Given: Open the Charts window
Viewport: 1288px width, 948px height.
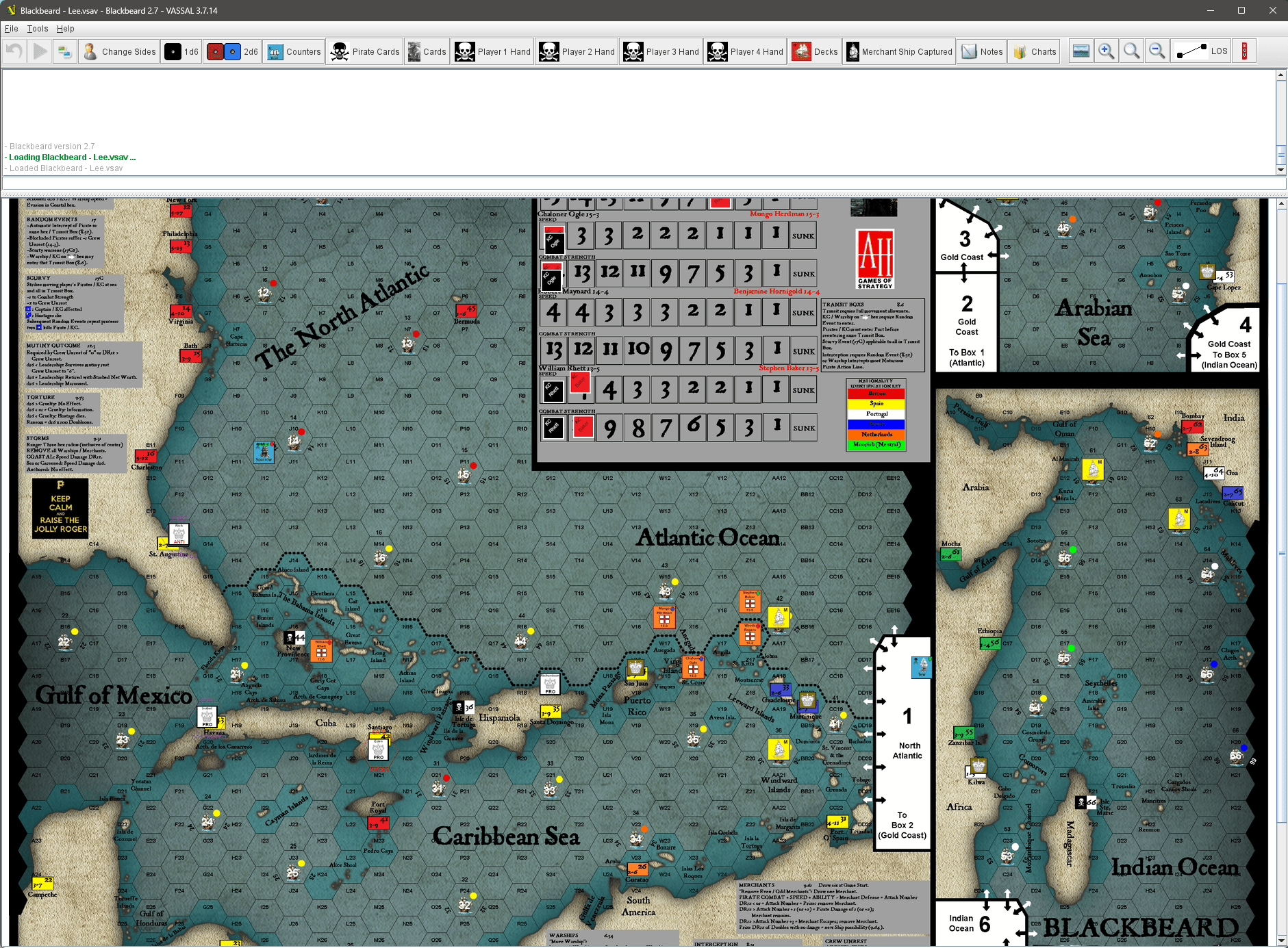Looking at the screenshot, I should tap(1034, 51).
